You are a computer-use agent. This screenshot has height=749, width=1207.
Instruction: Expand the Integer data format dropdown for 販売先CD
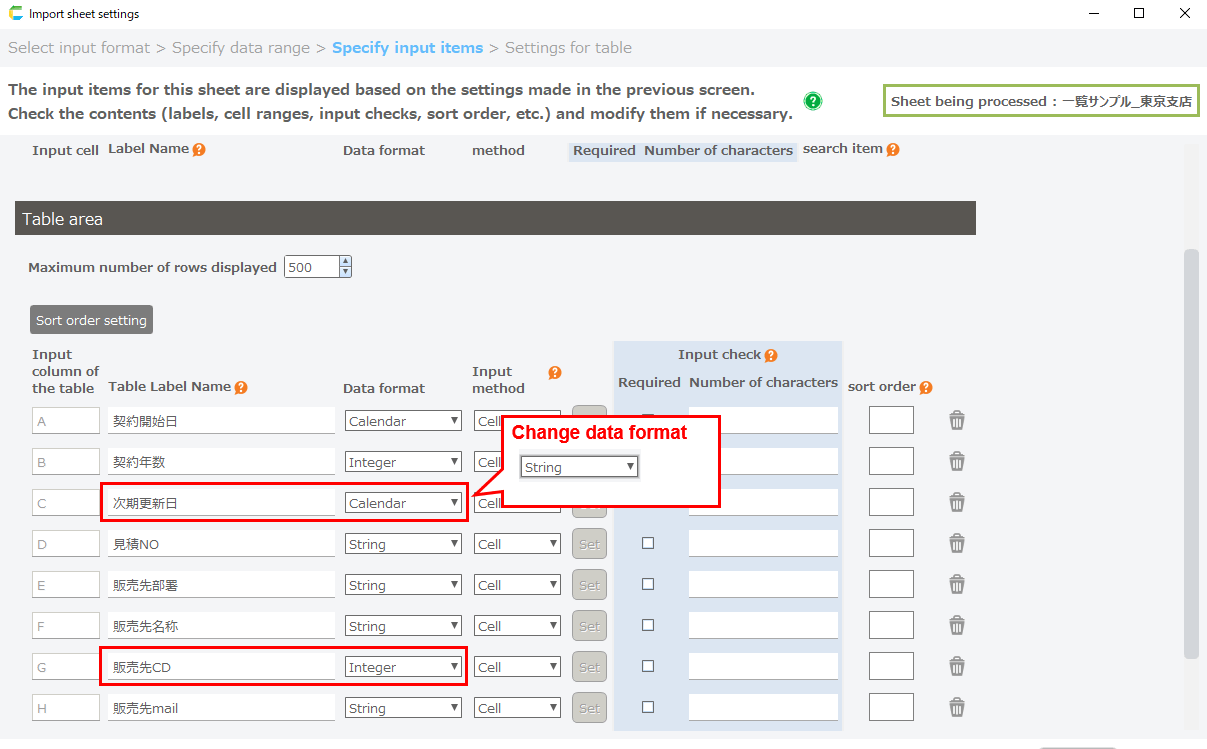tap(403, 667)
